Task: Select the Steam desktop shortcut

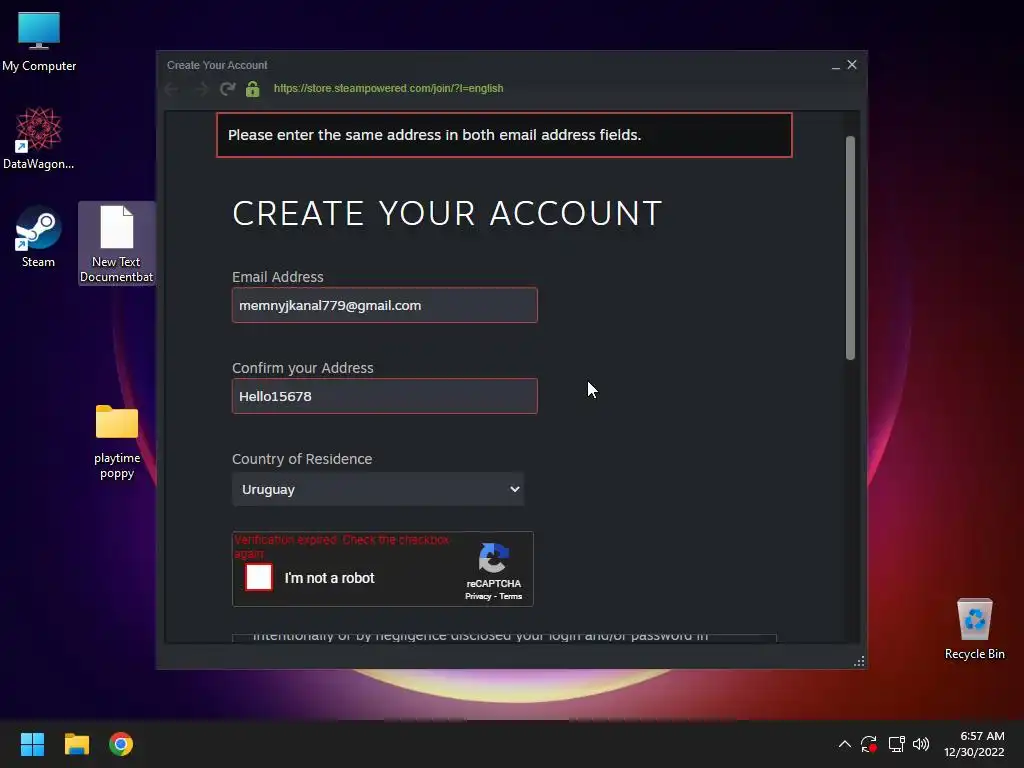Action: pos(39,237)
